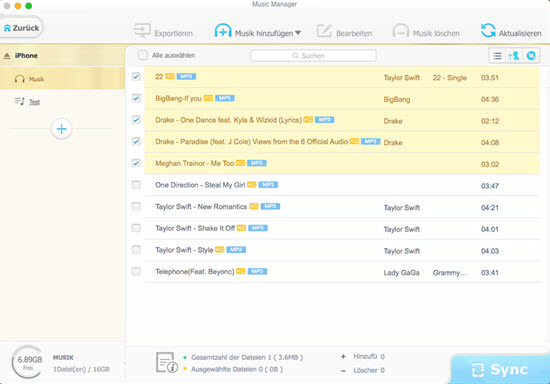Click the Exportieren text label
The width and height of the screenshot is (550, 384).
pyautogui.click(x=174, y=33)
